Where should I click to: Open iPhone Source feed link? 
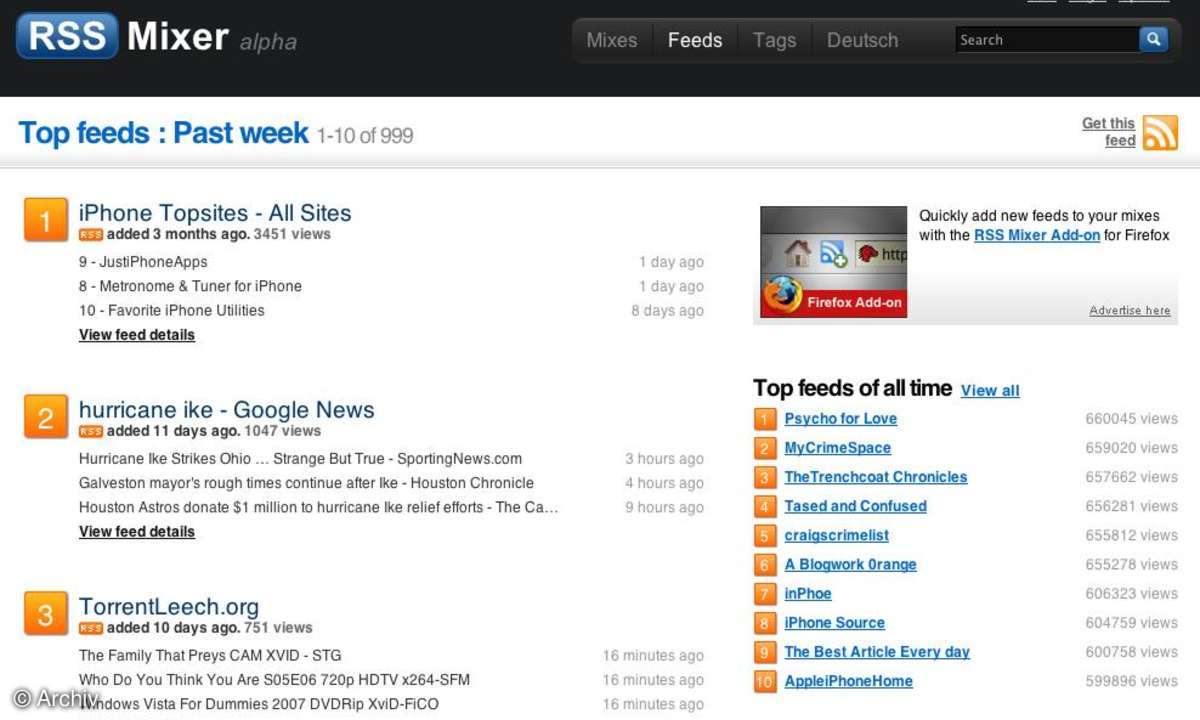pos(834,623)
